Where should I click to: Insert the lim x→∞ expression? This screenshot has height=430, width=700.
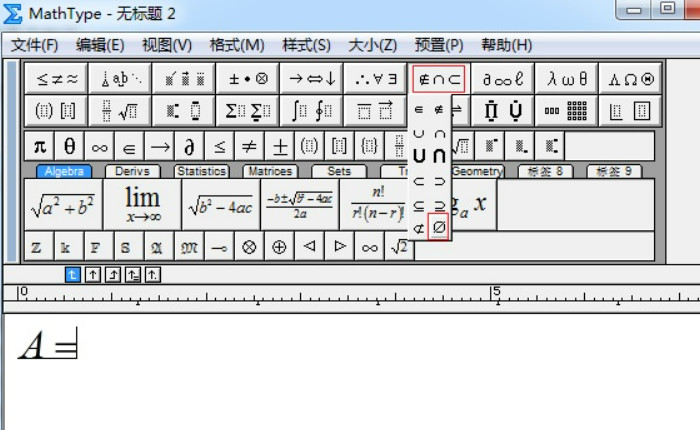pos(142,205)
